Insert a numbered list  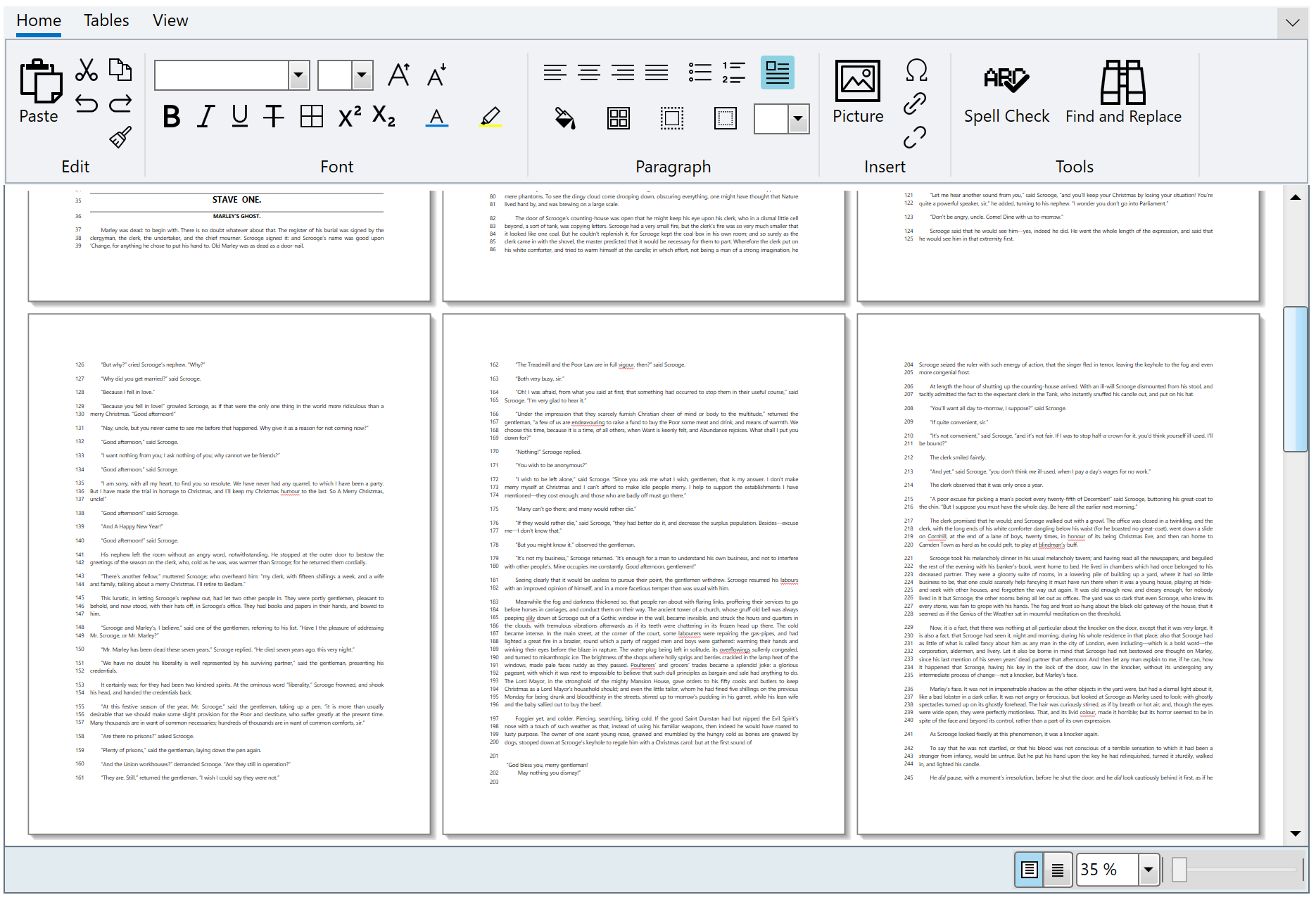[x=734, y=72]
